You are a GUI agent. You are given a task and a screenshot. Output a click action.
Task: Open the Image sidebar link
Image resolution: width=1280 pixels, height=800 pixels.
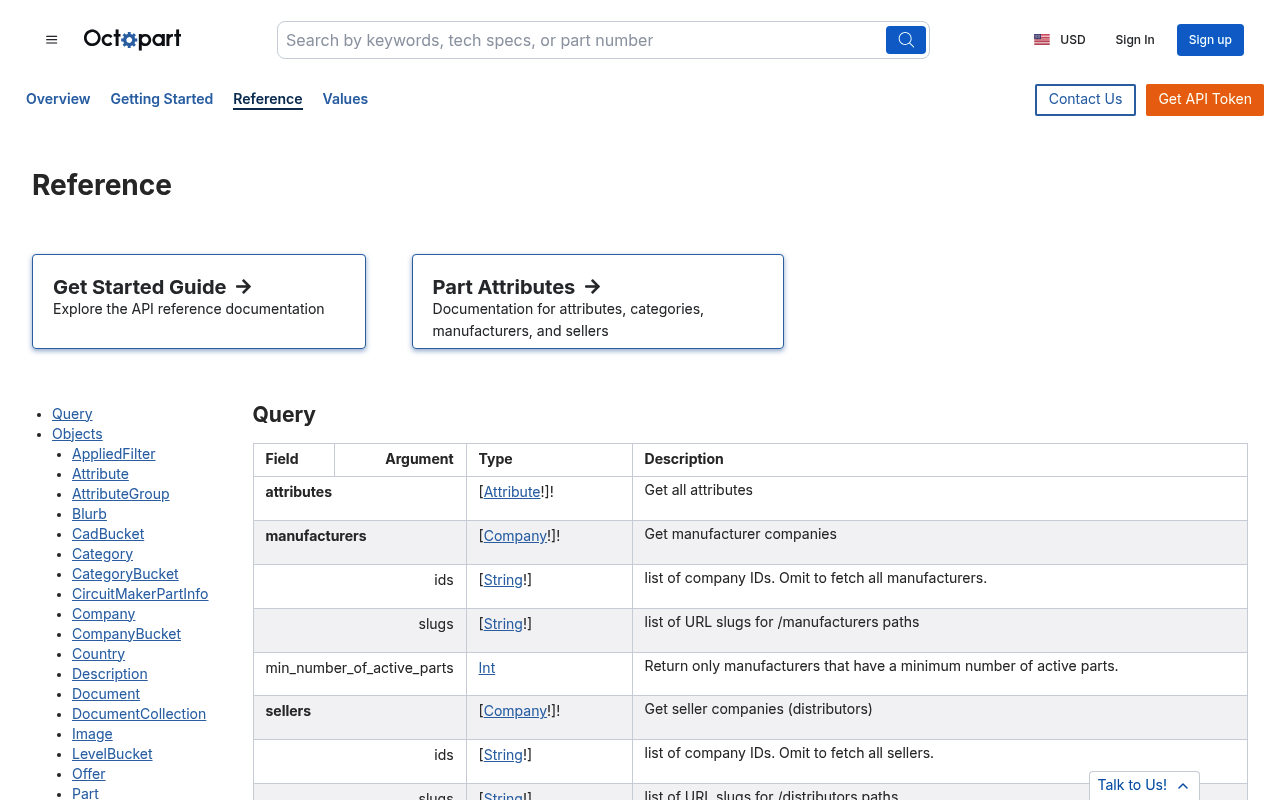pyautogui.click(x=92, y=734)
